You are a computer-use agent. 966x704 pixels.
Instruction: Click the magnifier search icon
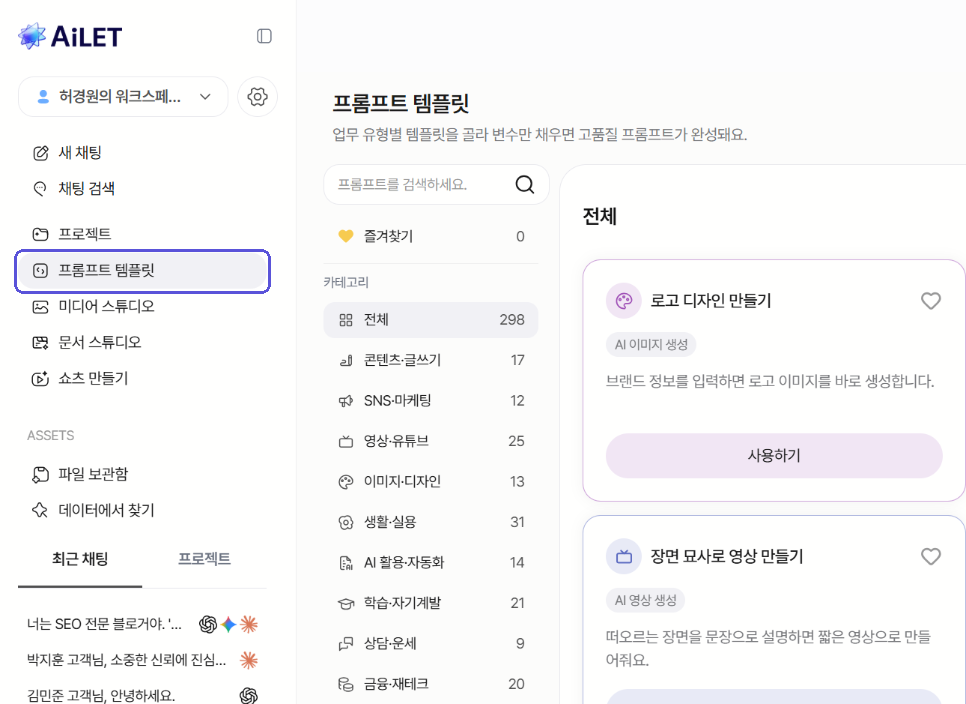[x=525, y=184]
